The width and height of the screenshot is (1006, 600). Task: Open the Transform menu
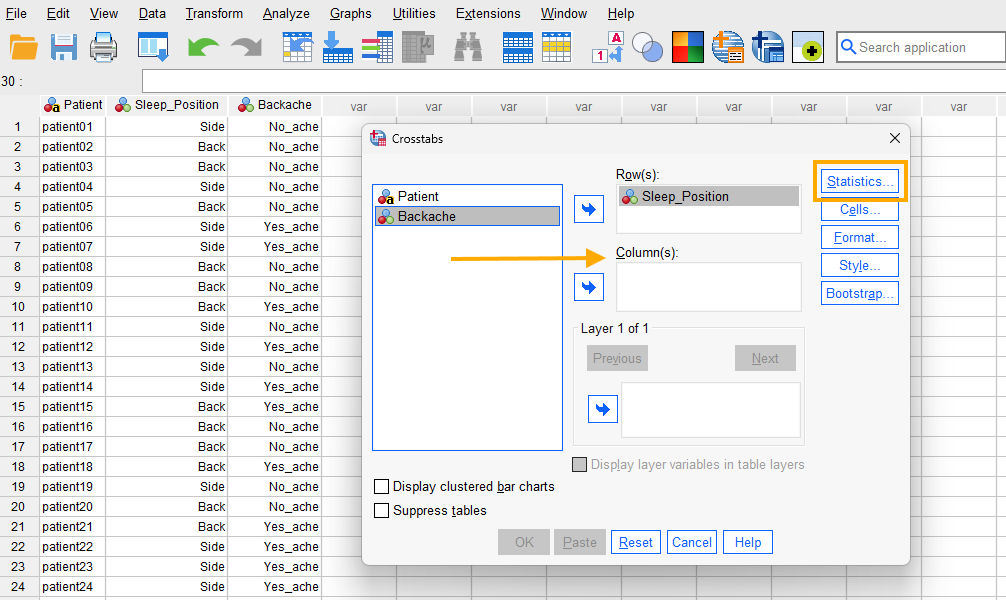[x=213, y=13]
